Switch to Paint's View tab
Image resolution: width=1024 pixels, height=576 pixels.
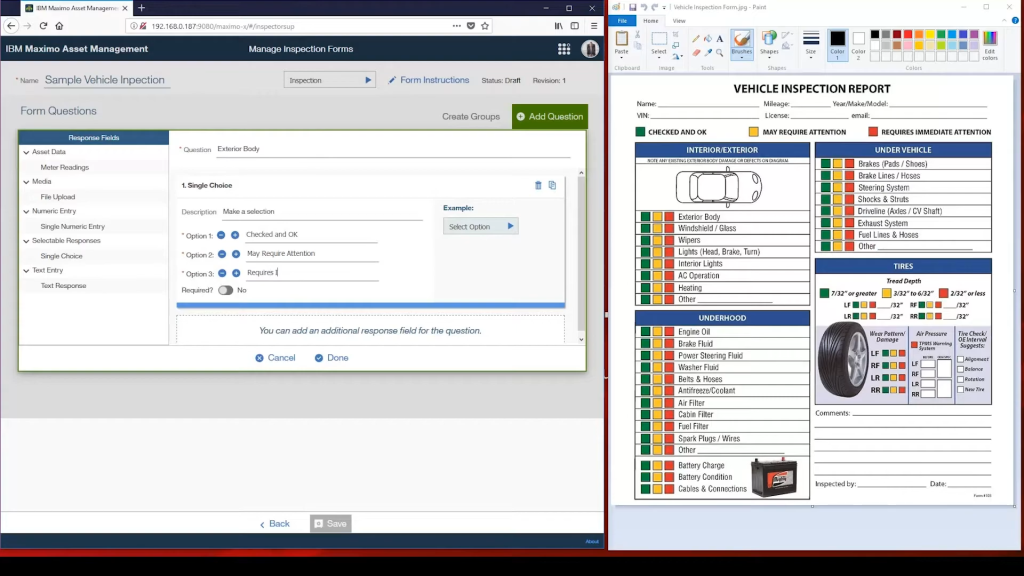(680, 21)
